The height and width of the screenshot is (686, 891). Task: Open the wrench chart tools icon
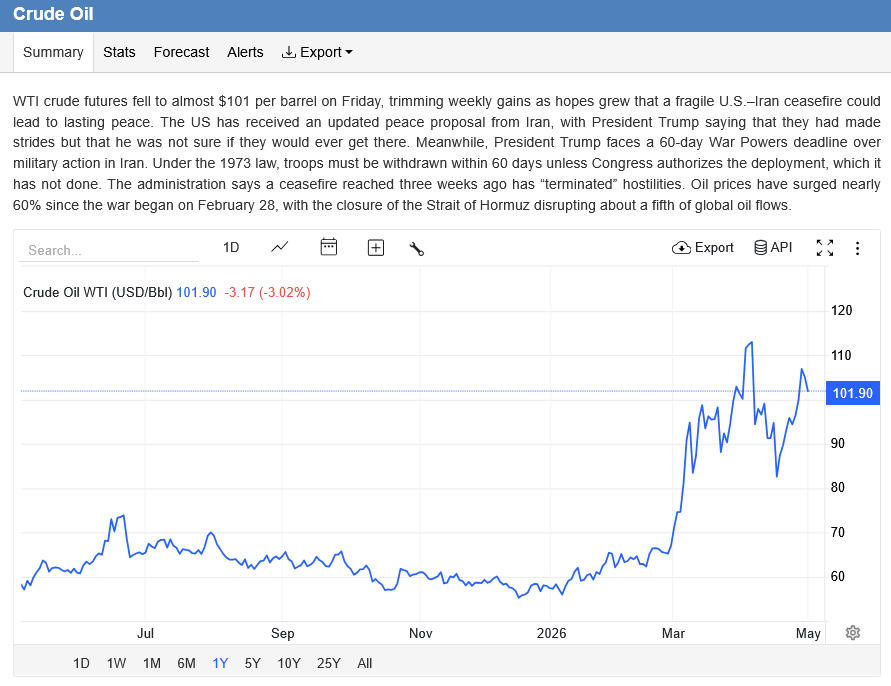pos(417,248)
